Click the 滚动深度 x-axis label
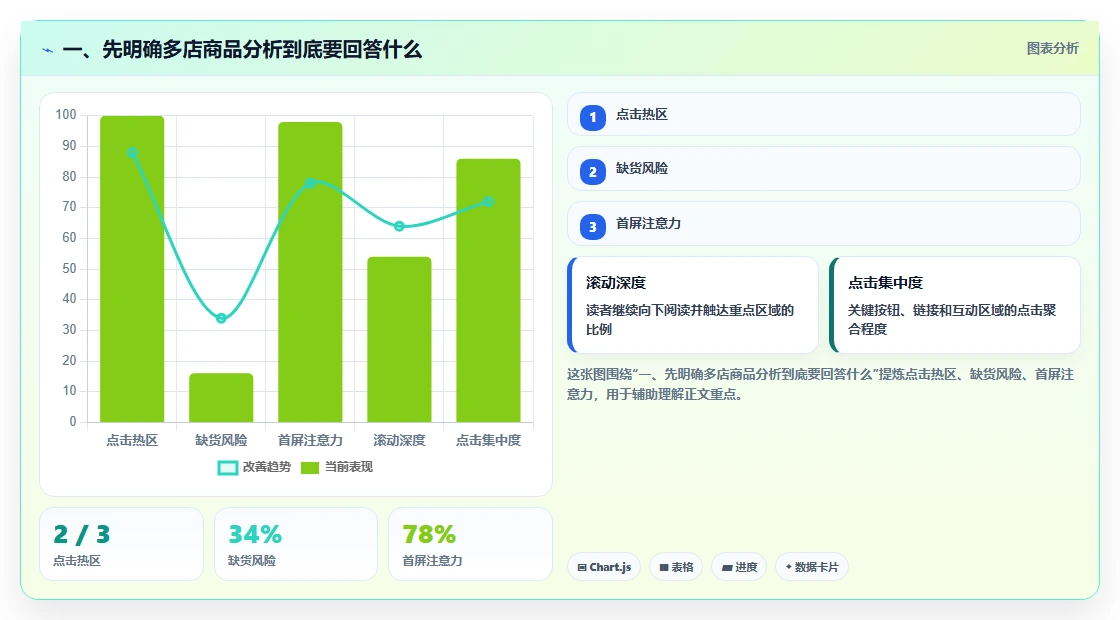The image size is (1120, 620). (x=399, y=440)
